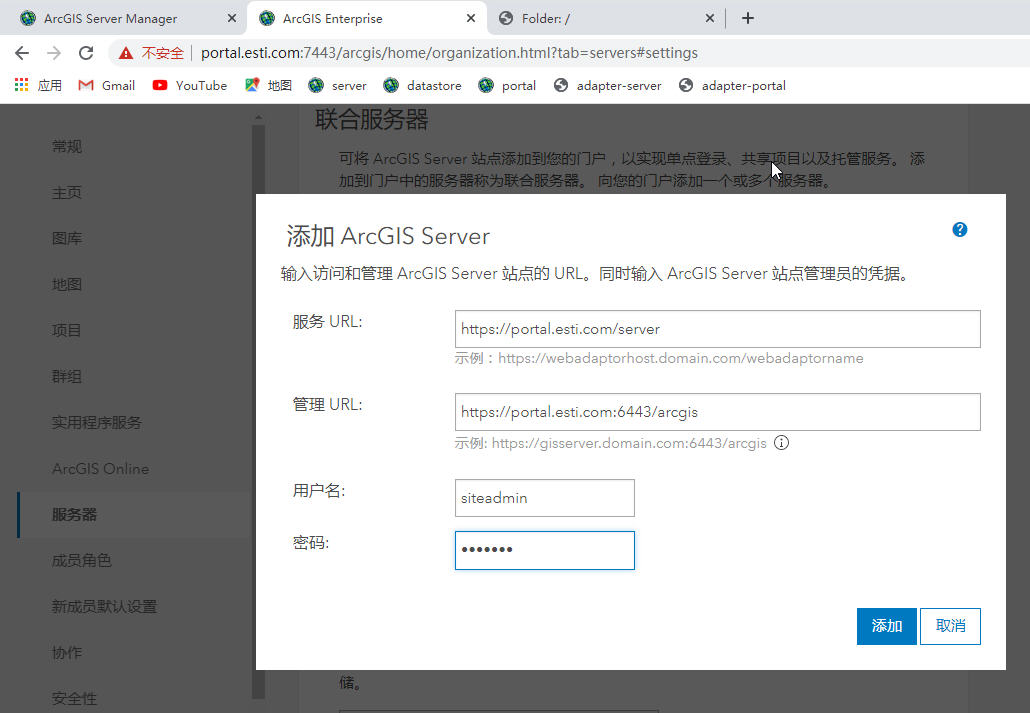Viewport: 1030px width, 713px height.
Task: Reload the page with the refresh icon
Action: click(86, 53)
